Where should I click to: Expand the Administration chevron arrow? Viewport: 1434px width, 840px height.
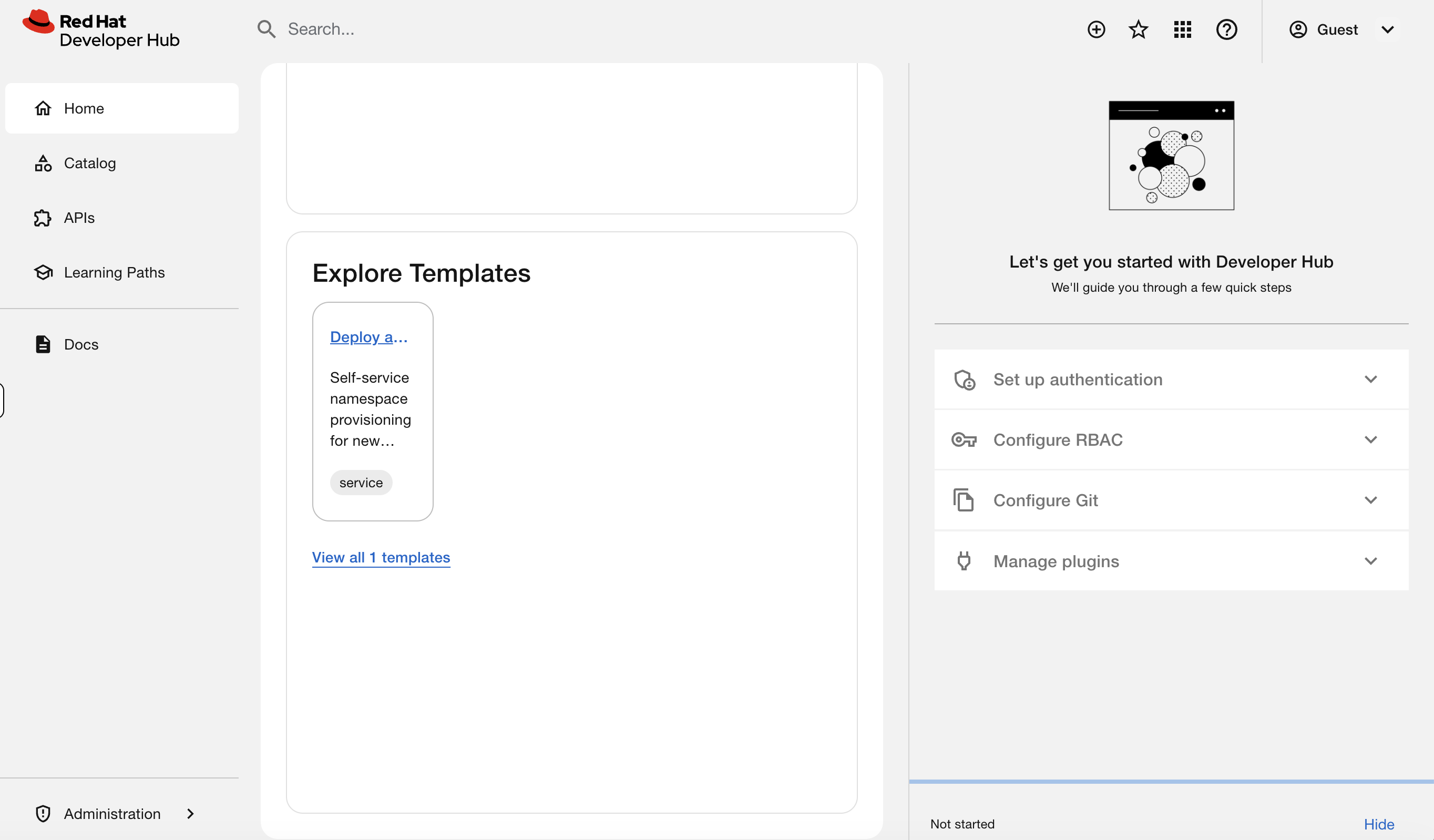(x=190, y=813)
